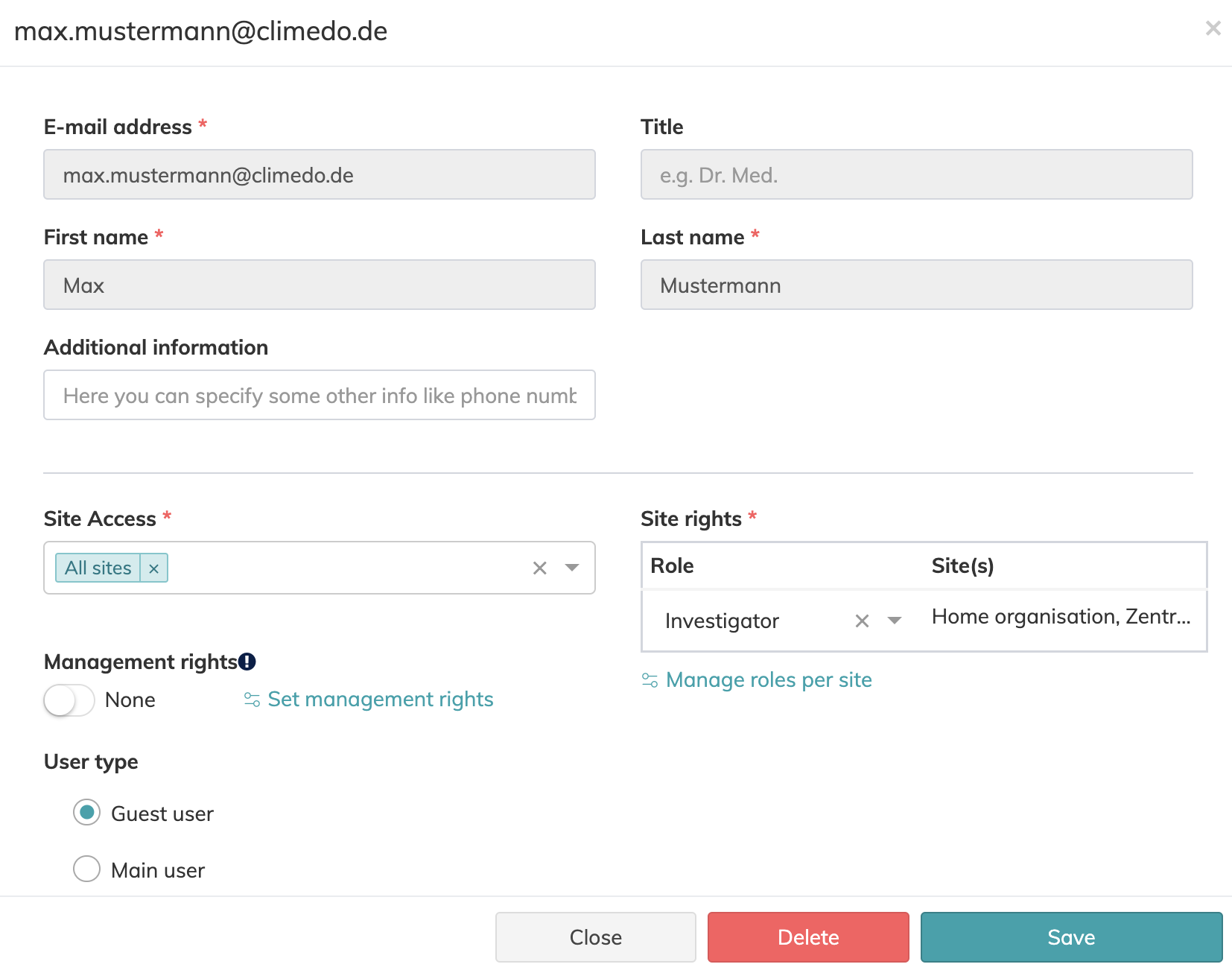Save the user changes
Screen dimensions: 1232x970
tap(1071, 937)
